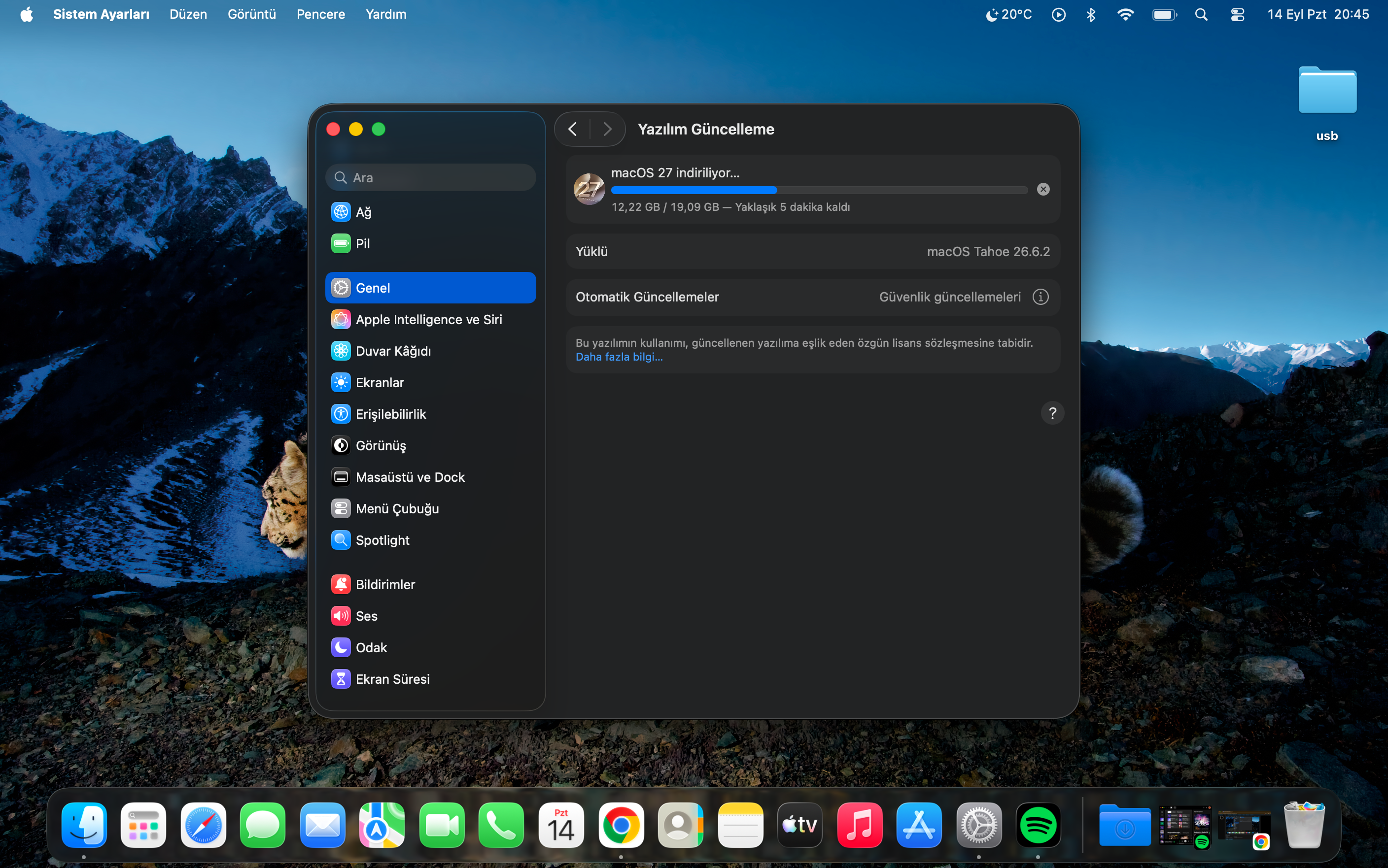Select Genel in the sidebar
The image size is (1388, 868).
point(430,288)
